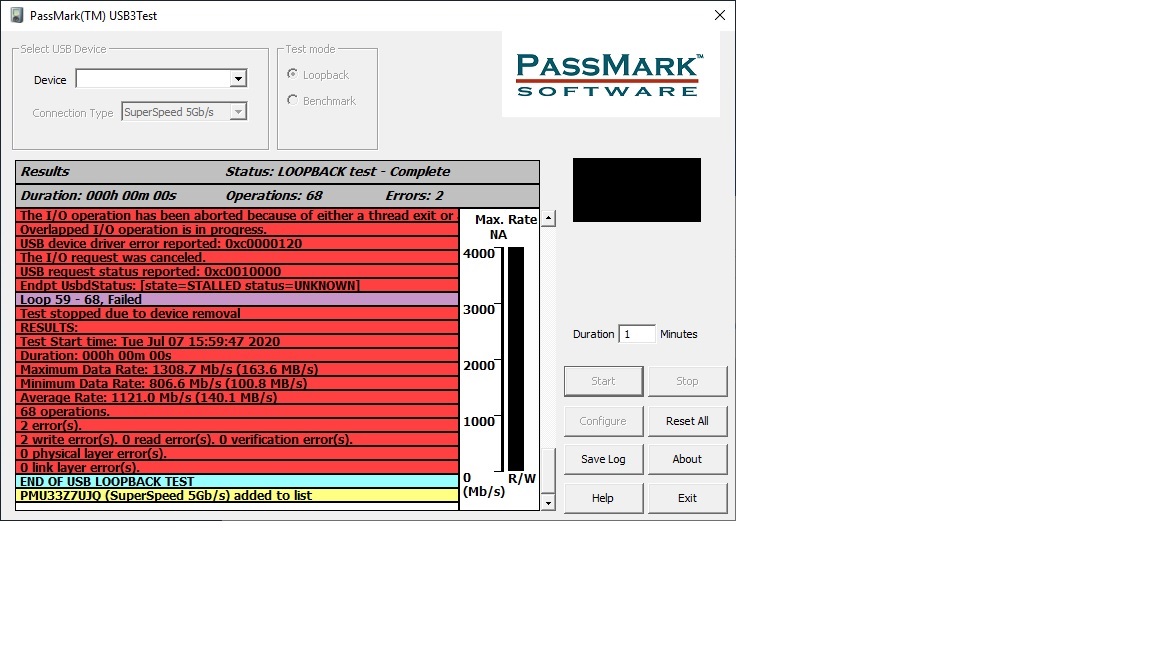Viewport: 1152px width, 648px height.
Task: Click the log scrollbar up arrow
Action: pyautogui.click(x=548, y=219)
